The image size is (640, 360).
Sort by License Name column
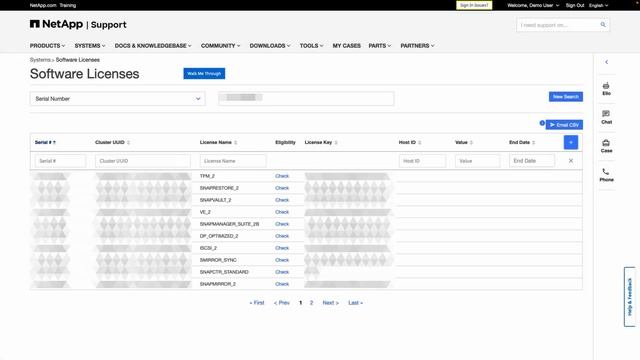coord(218,142)
